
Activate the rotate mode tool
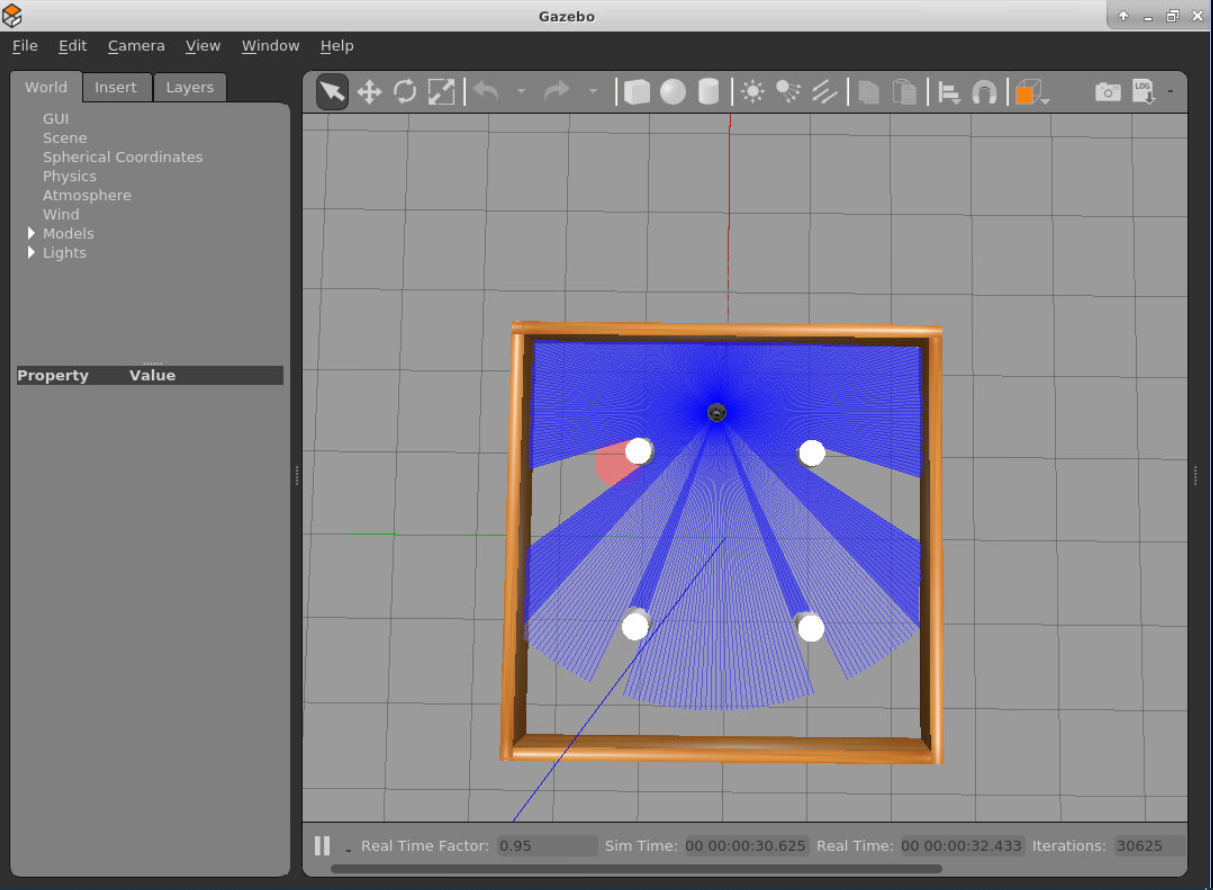405,93
